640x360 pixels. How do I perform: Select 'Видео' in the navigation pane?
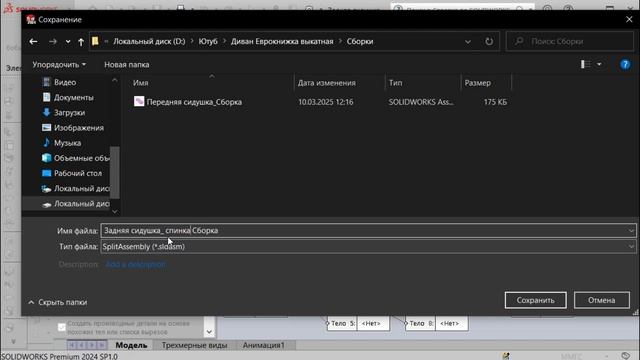[65, 82]
